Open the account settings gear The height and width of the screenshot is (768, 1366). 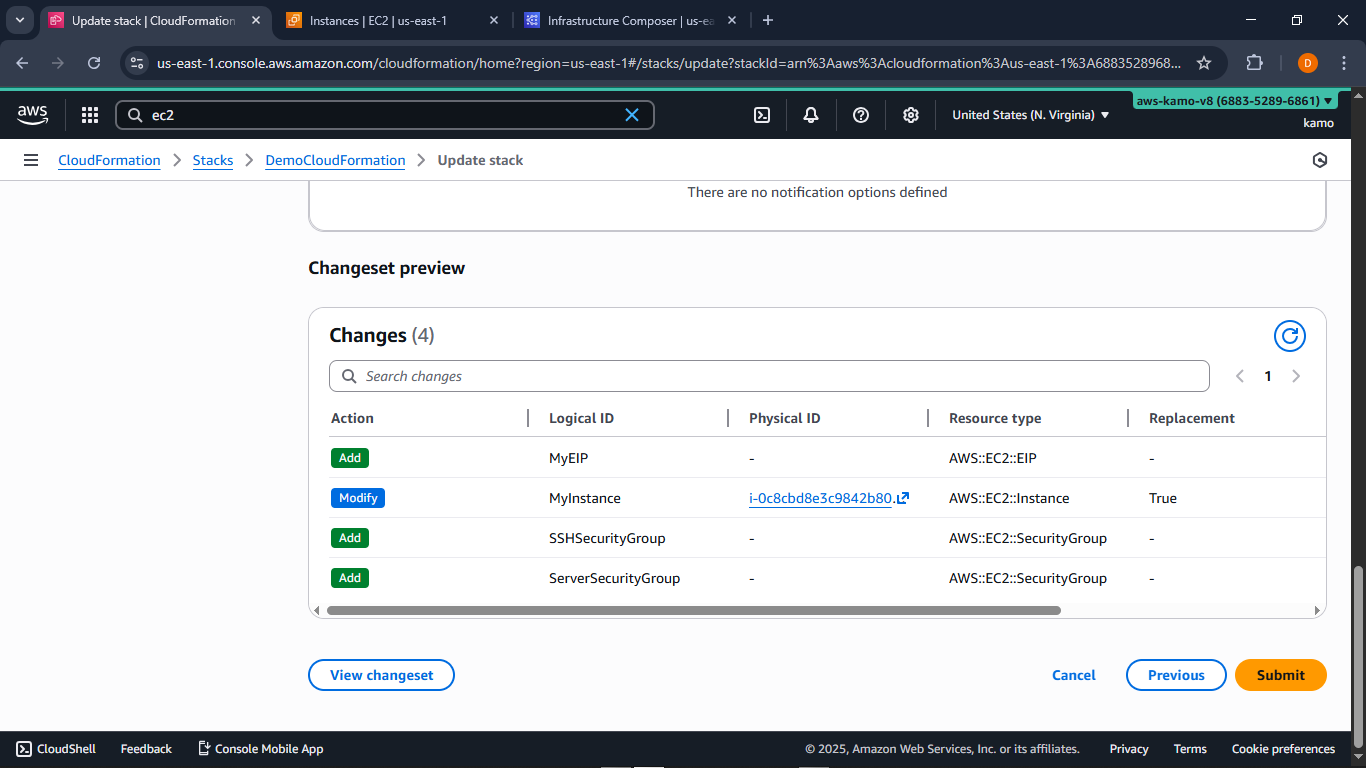pos(911,115)
